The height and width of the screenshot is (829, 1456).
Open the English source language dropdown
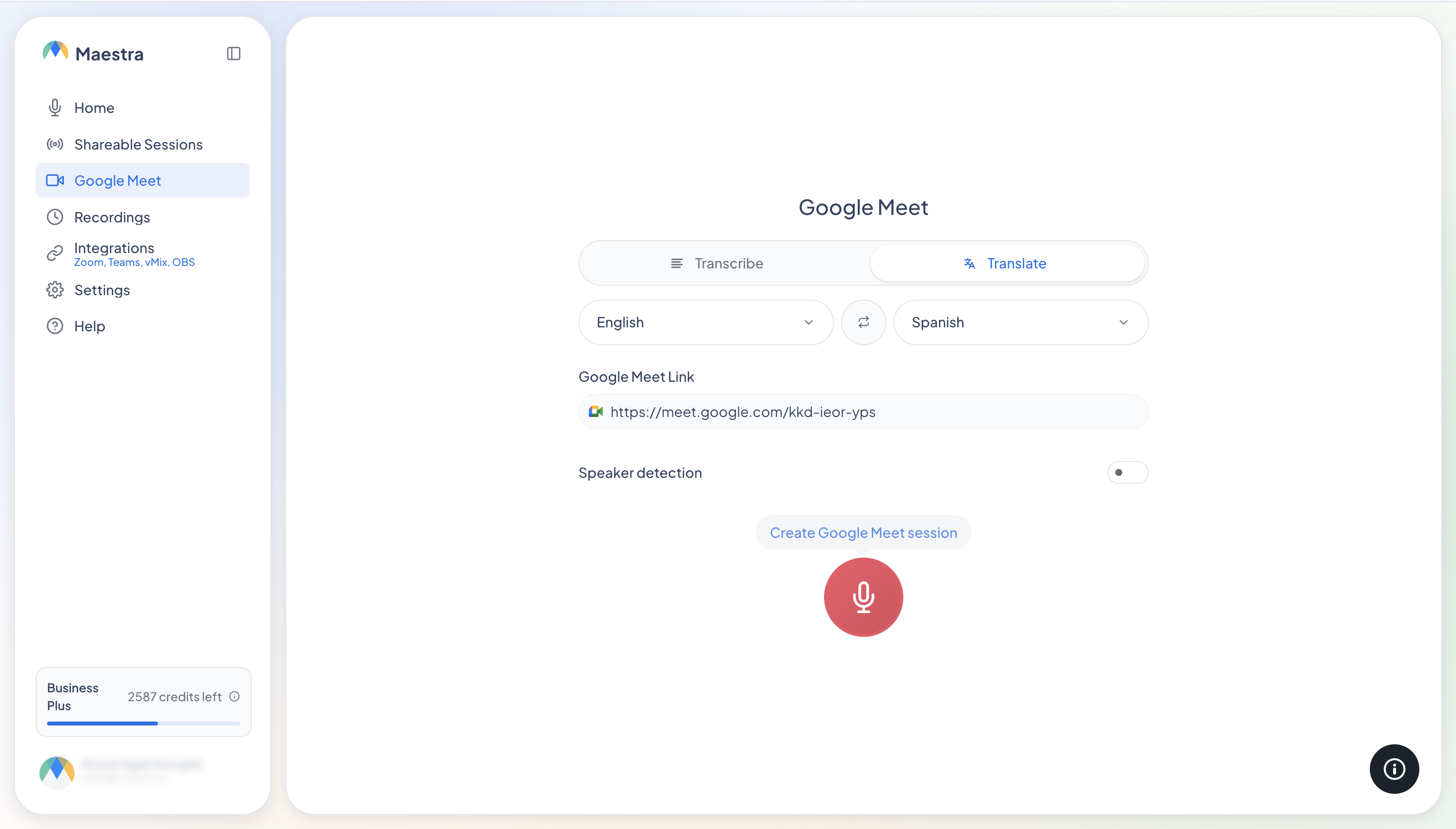click(x=706, y=322)
